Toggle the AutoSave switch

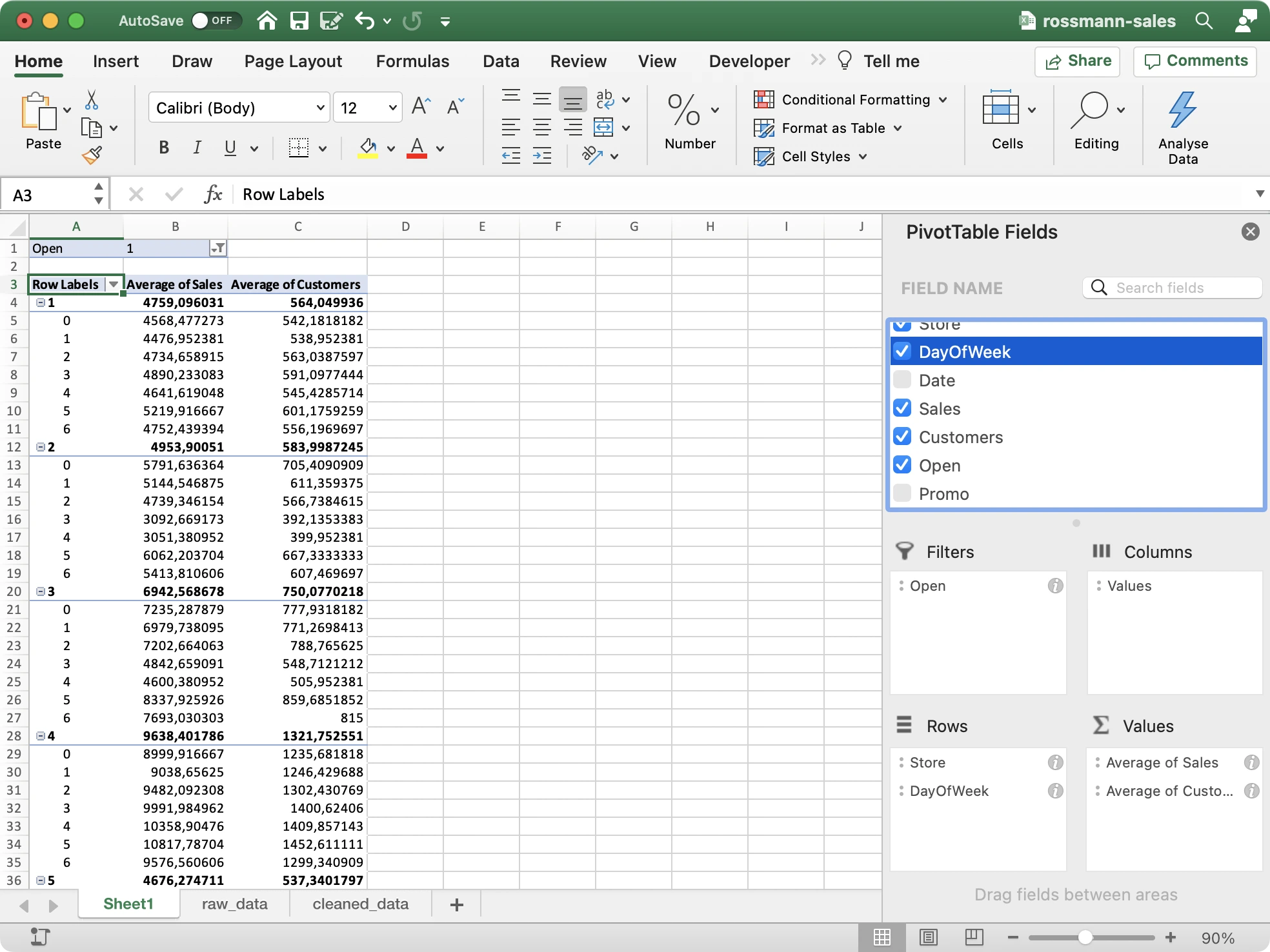click(217, 20)
